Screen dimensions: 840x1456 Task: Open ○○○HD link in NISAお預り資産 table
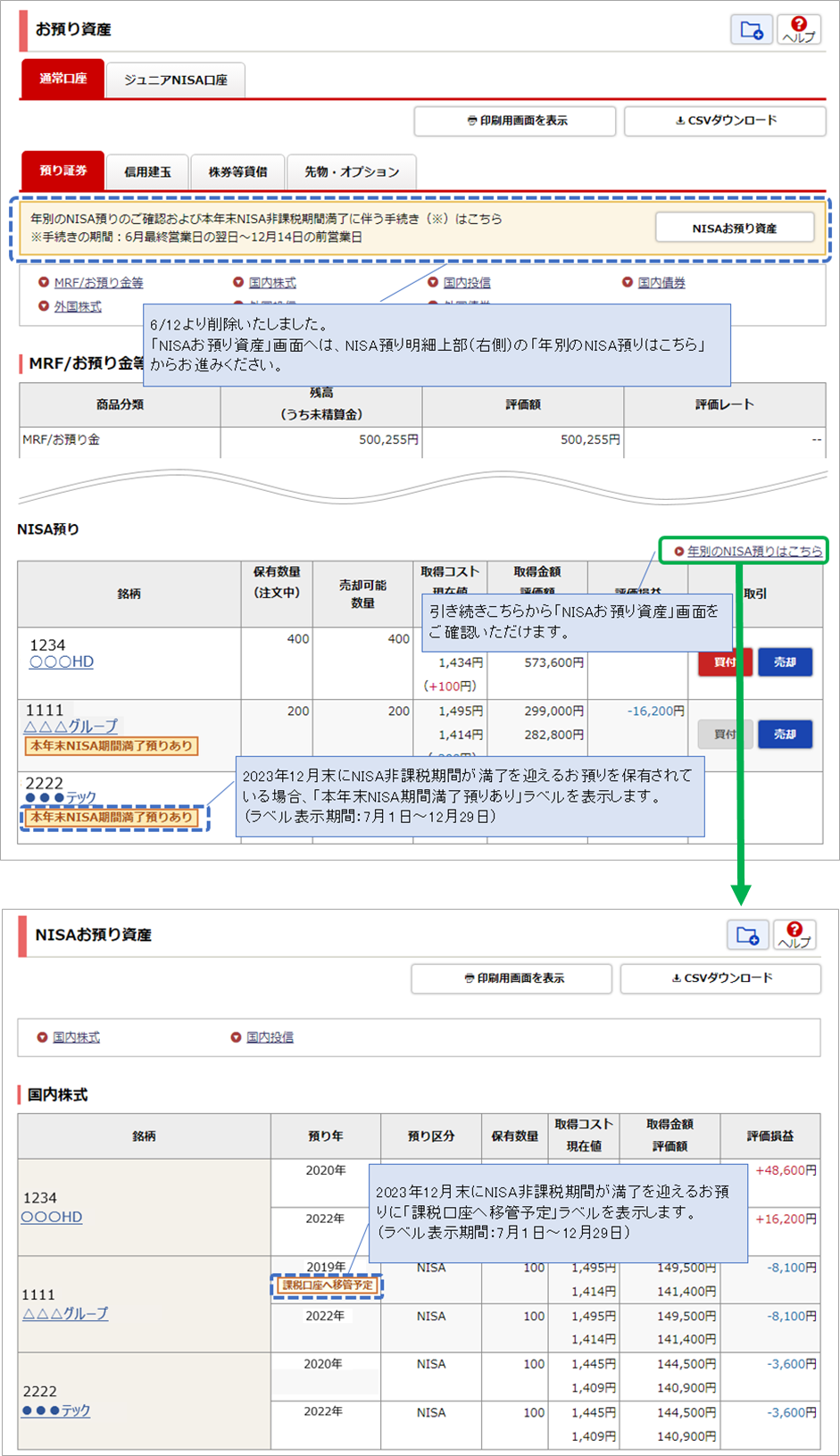52,1217
